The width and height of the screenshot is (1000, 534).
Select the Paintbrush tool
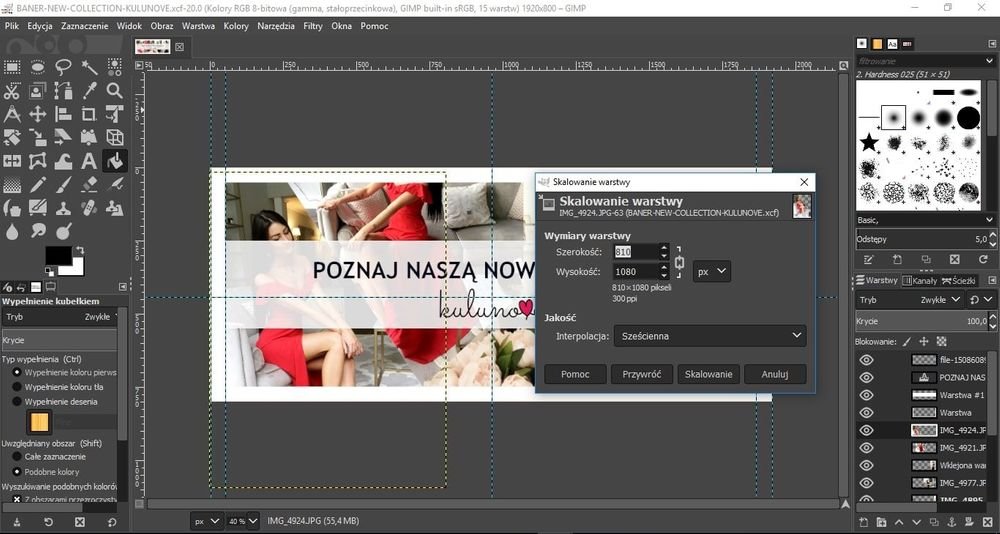(63, 184)
